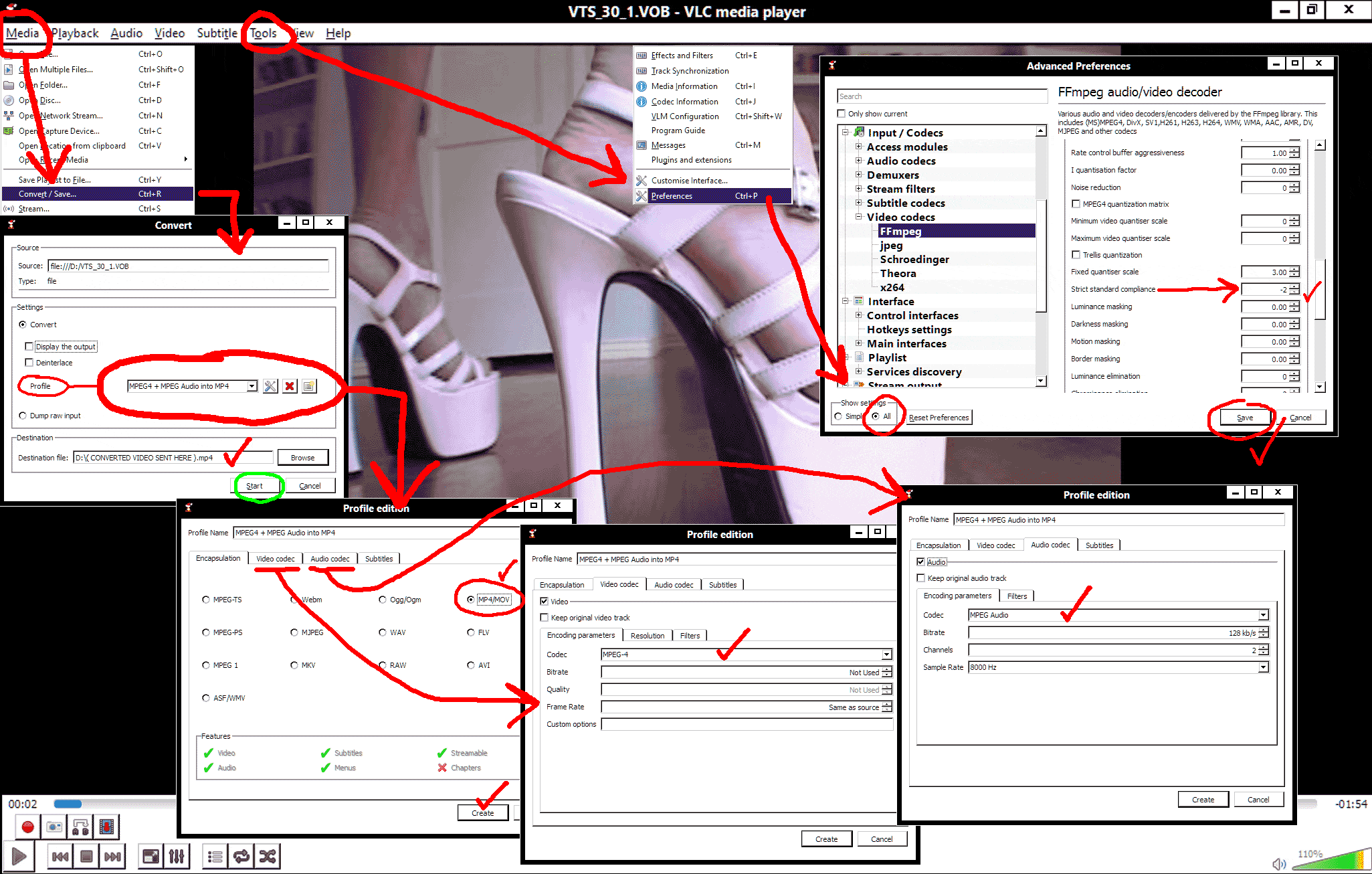Start playback with the Play button
The width and height of the screenshot is (1372, 874).
click(x=19, y=856)
